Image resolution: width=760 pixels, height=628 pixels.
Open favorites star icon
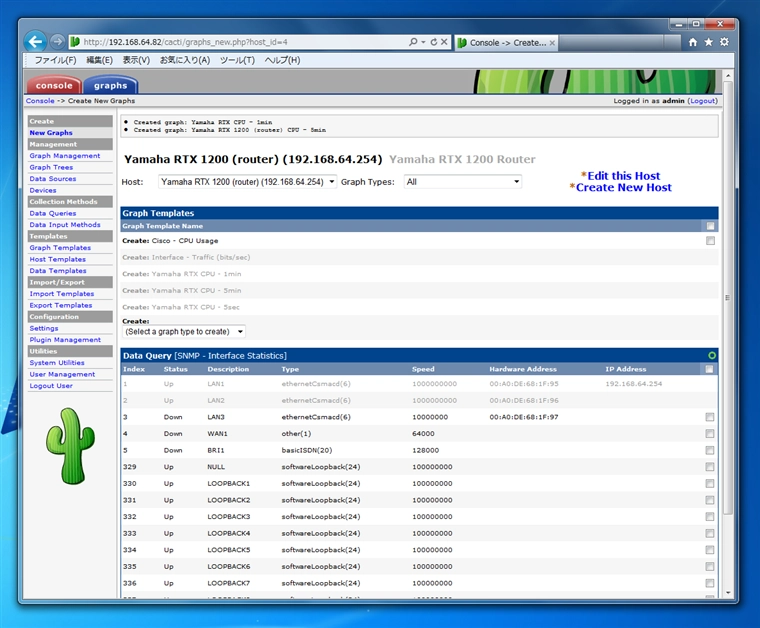[709, 42]
